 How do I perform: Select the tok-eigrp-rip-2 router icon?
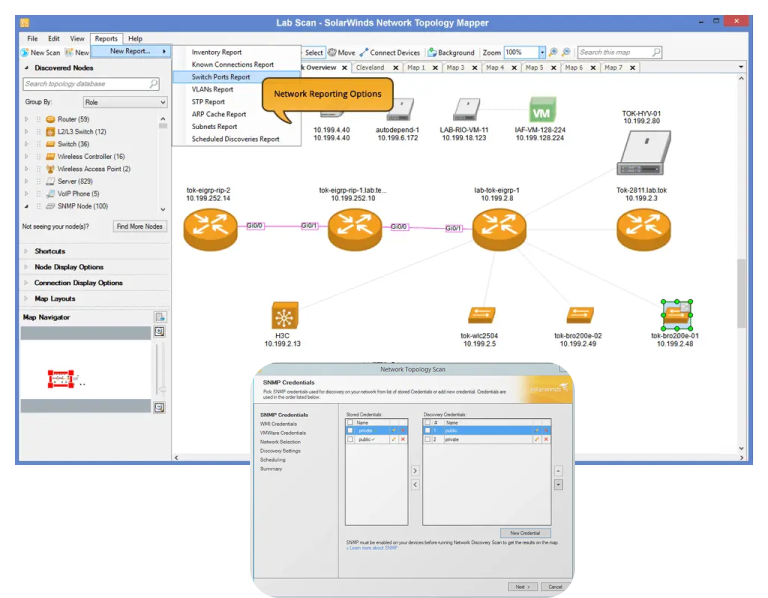[210, 229]
